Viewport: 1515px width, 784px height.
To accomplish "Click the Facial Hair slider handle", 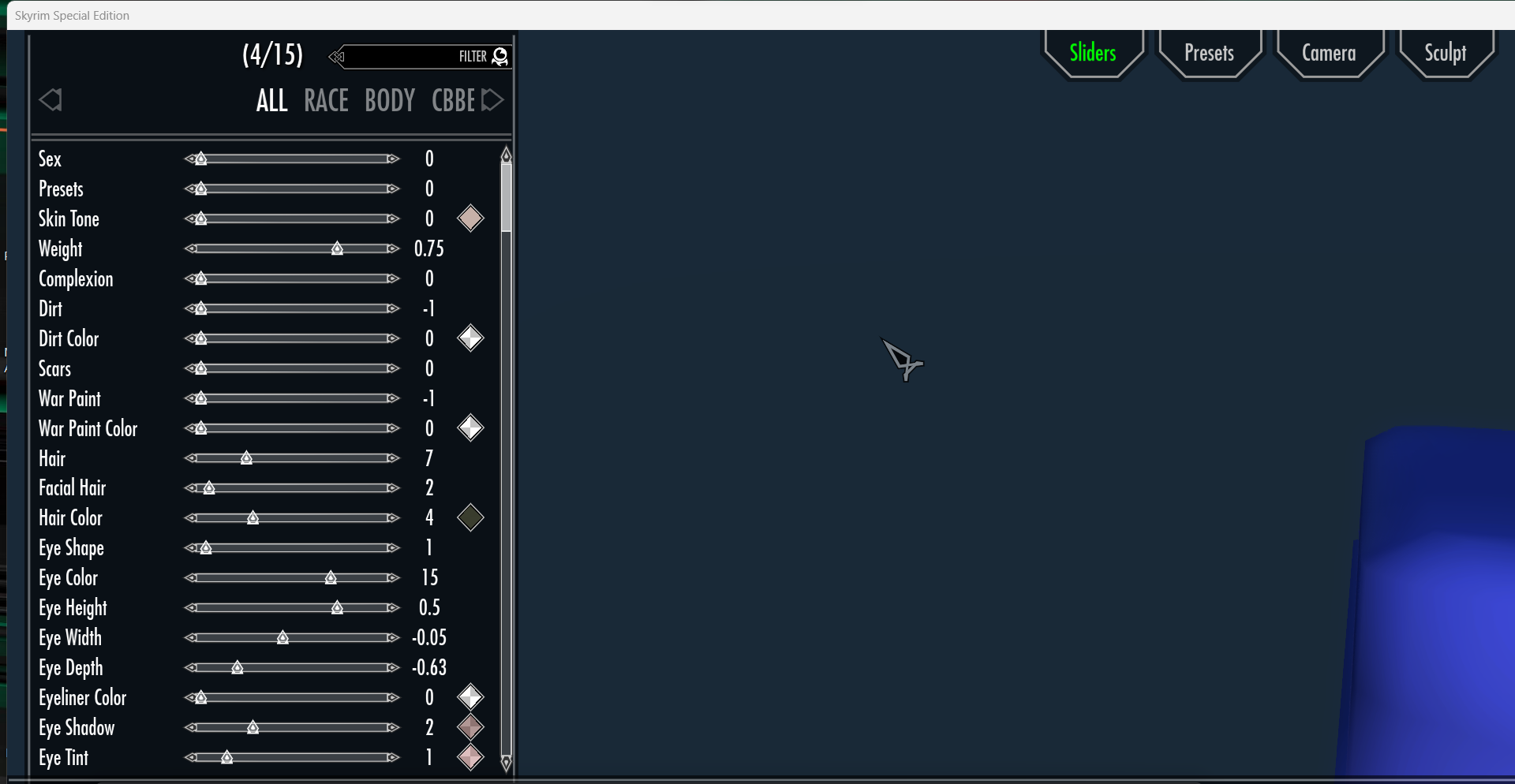I will point(209,488).
